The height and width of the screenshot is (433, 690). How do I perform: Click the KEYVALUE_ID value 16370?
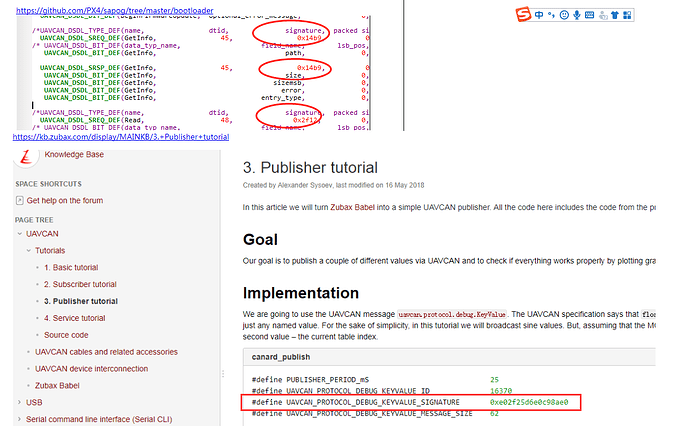click(x=501, y=391)
